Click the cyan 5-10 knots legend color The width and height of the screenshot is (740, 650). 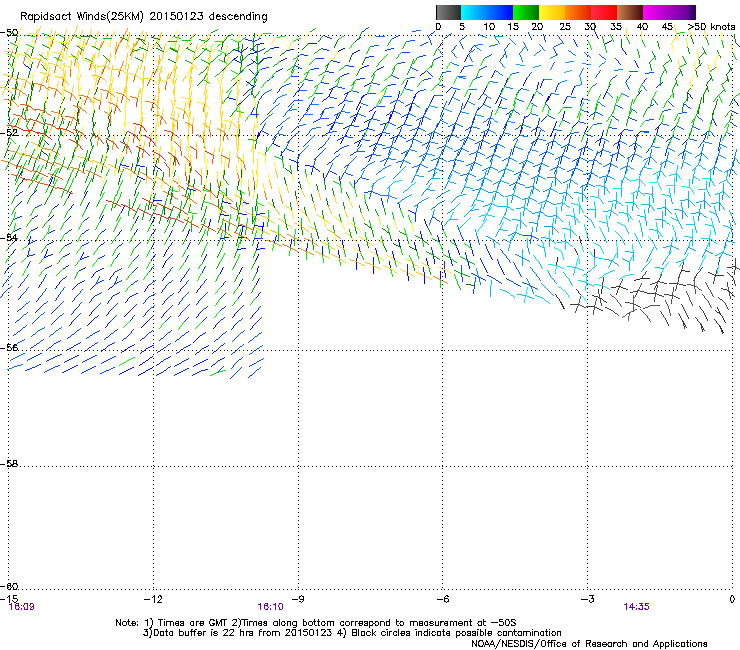pos(474,12)
